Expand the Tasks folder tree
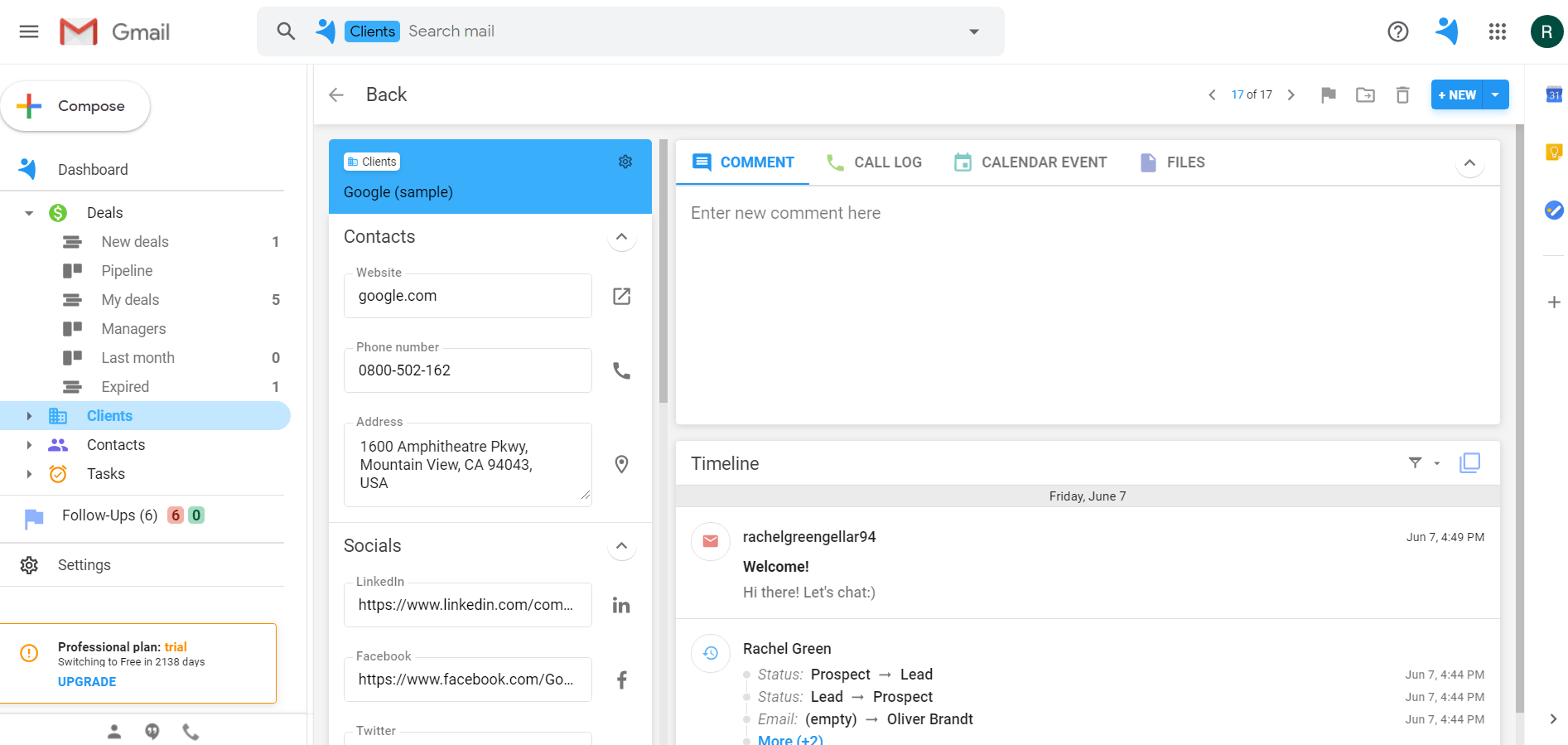The width and height of the screenshot is (1568, 745). (29, 474)
